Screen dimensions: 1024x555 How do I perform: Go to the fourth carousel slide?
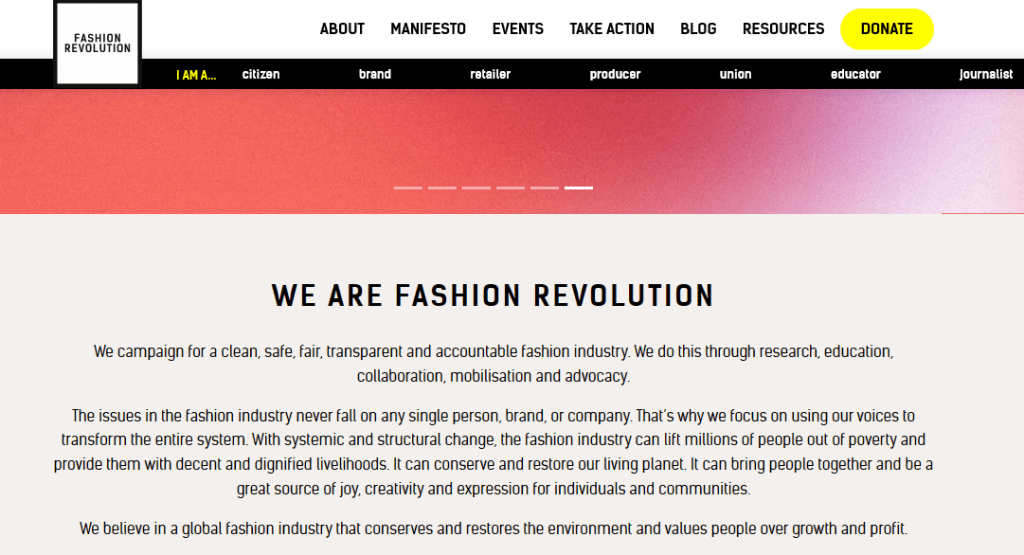pyautogui.click(x=510, y=187)
